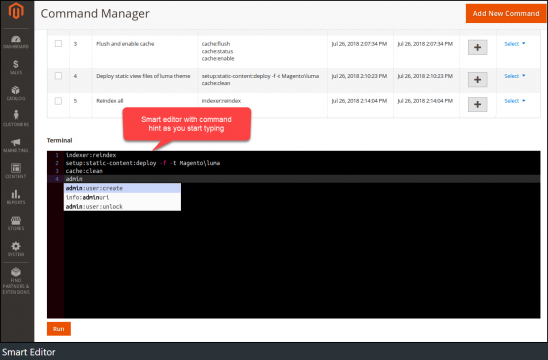Click the Add New Command button
This screenshot has height=360, width=548.
506,14
